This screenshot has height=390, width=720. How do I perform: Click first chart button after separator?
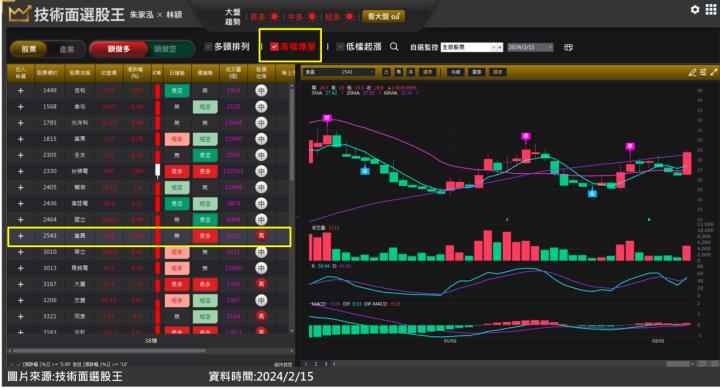point(455,72)
